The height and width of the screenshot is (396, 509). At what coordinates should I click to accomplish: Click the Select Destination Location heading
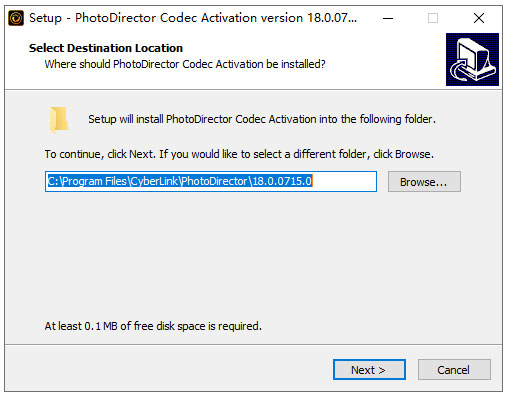(x=106, y=48)
